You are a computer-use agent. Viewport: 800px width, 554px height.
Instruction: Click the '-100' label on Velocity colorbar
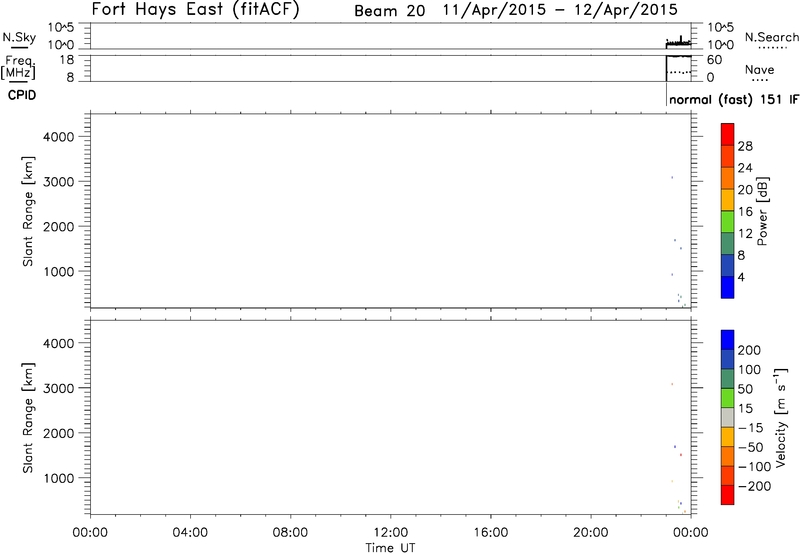[755, 467]
